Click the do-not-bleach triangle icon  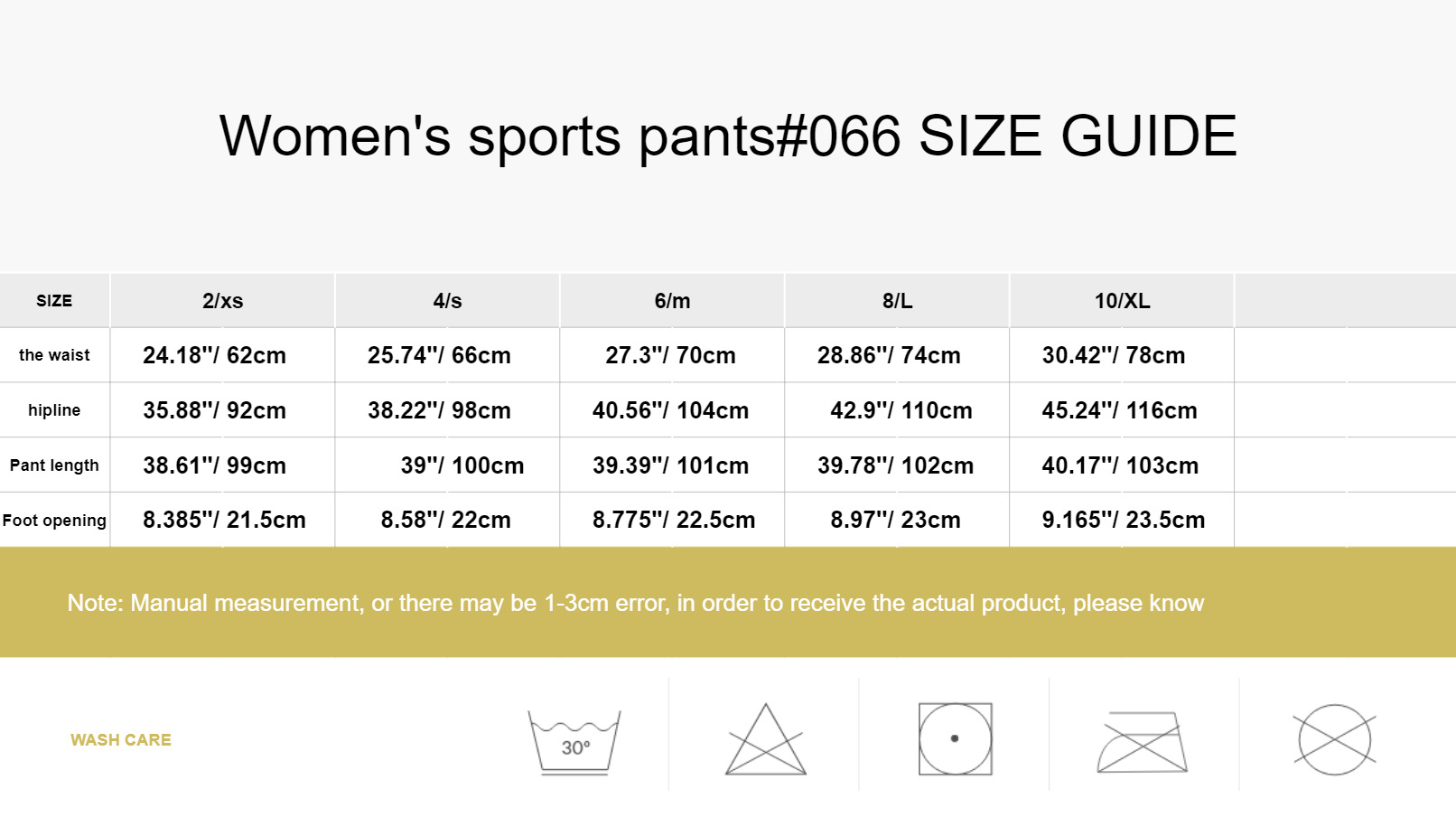point(765,740)
